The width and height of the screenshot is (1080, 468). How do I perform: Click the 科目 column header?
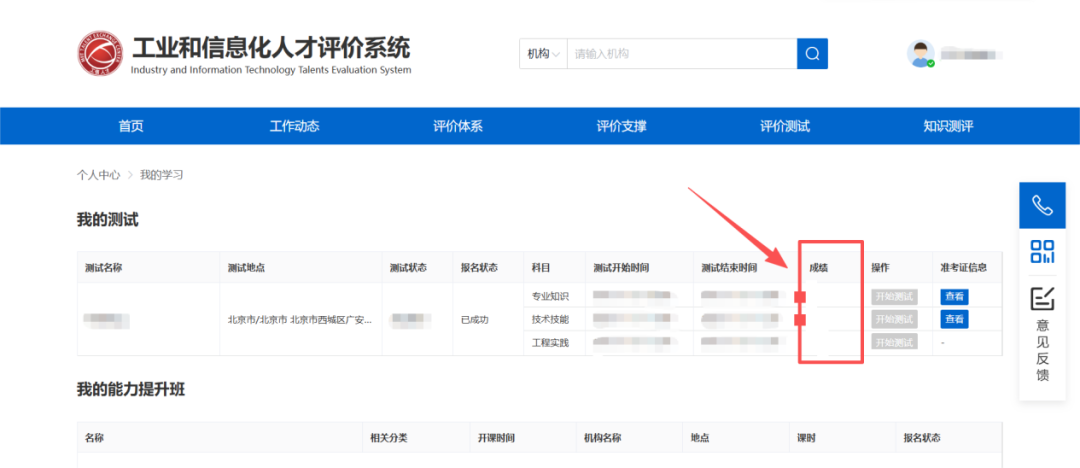541,267
